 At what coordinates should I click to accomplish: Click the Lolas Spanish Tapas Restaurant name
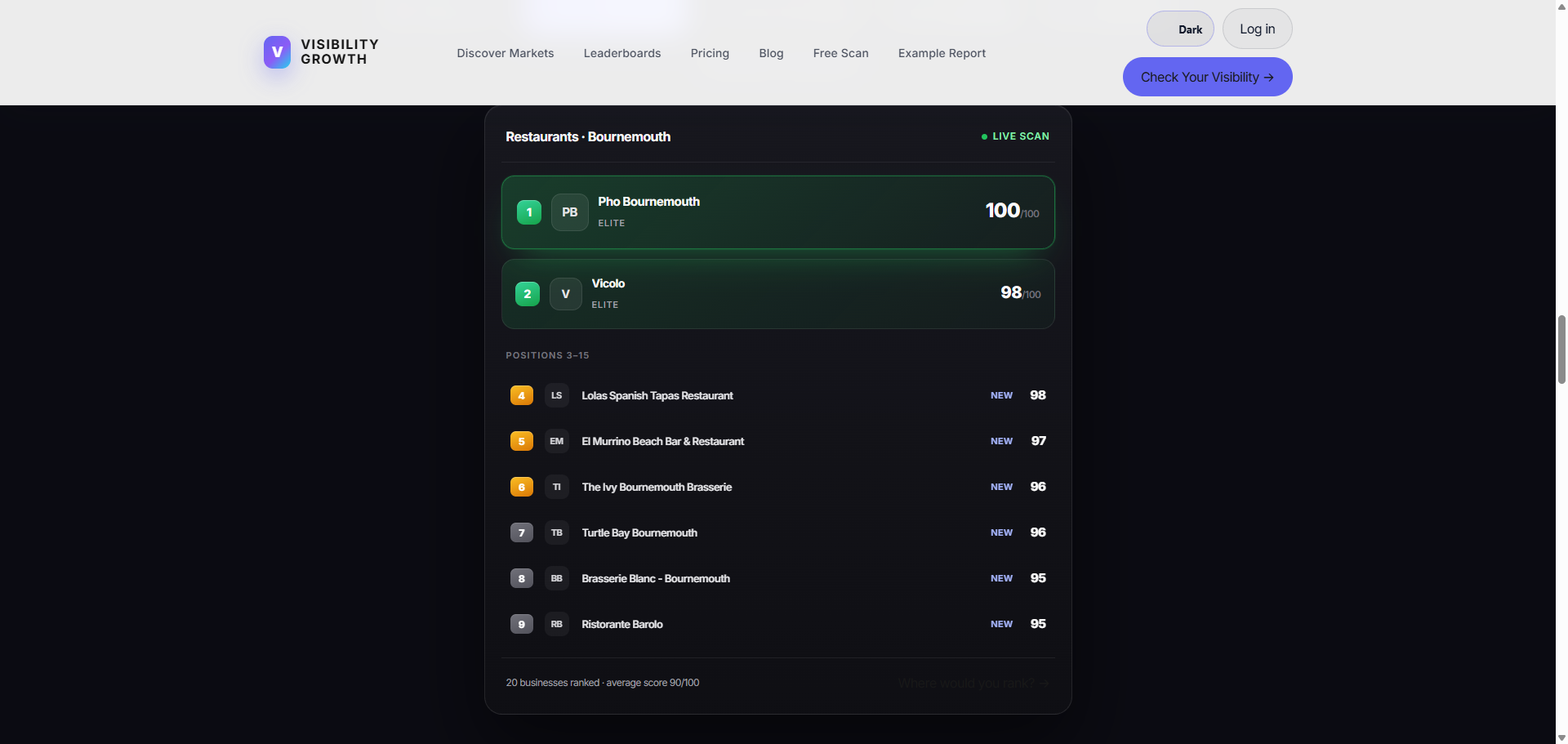tap(657, 395)
